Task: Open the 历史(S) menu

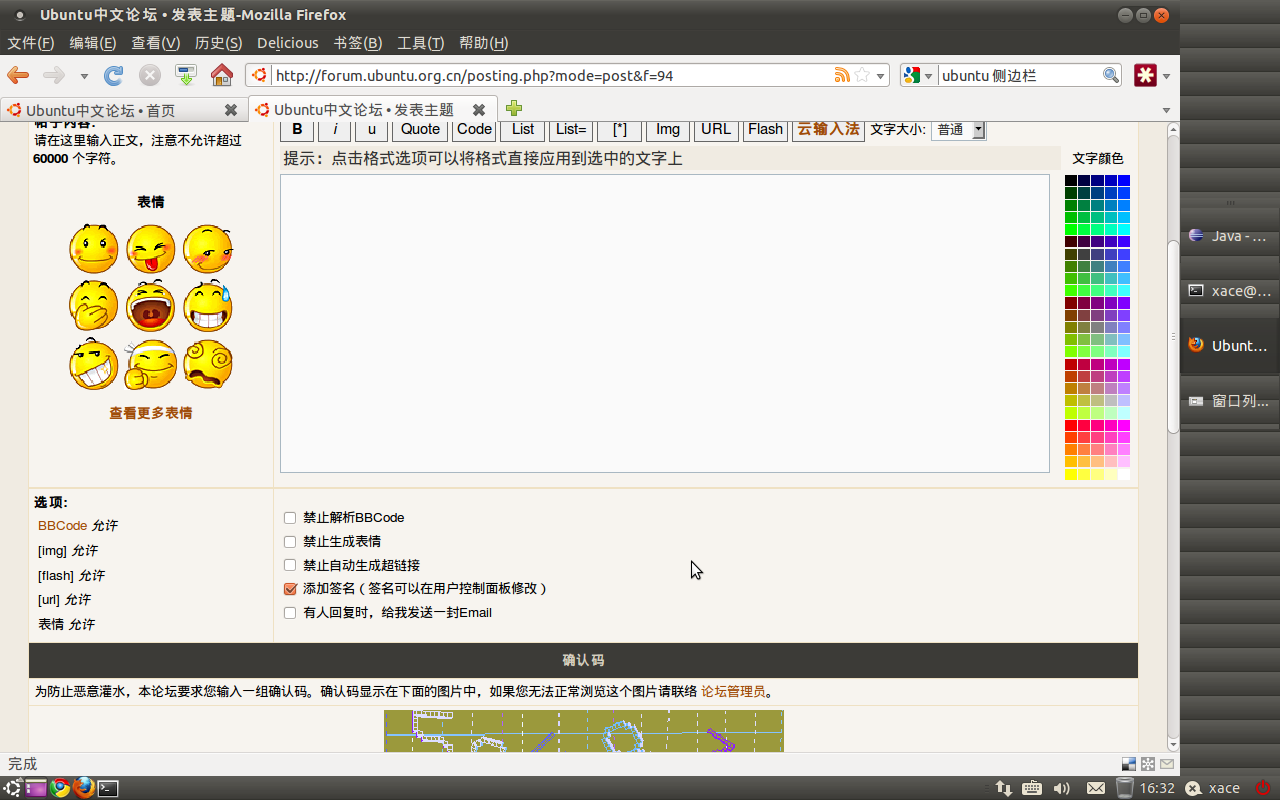Action: (x=218, y=43)
